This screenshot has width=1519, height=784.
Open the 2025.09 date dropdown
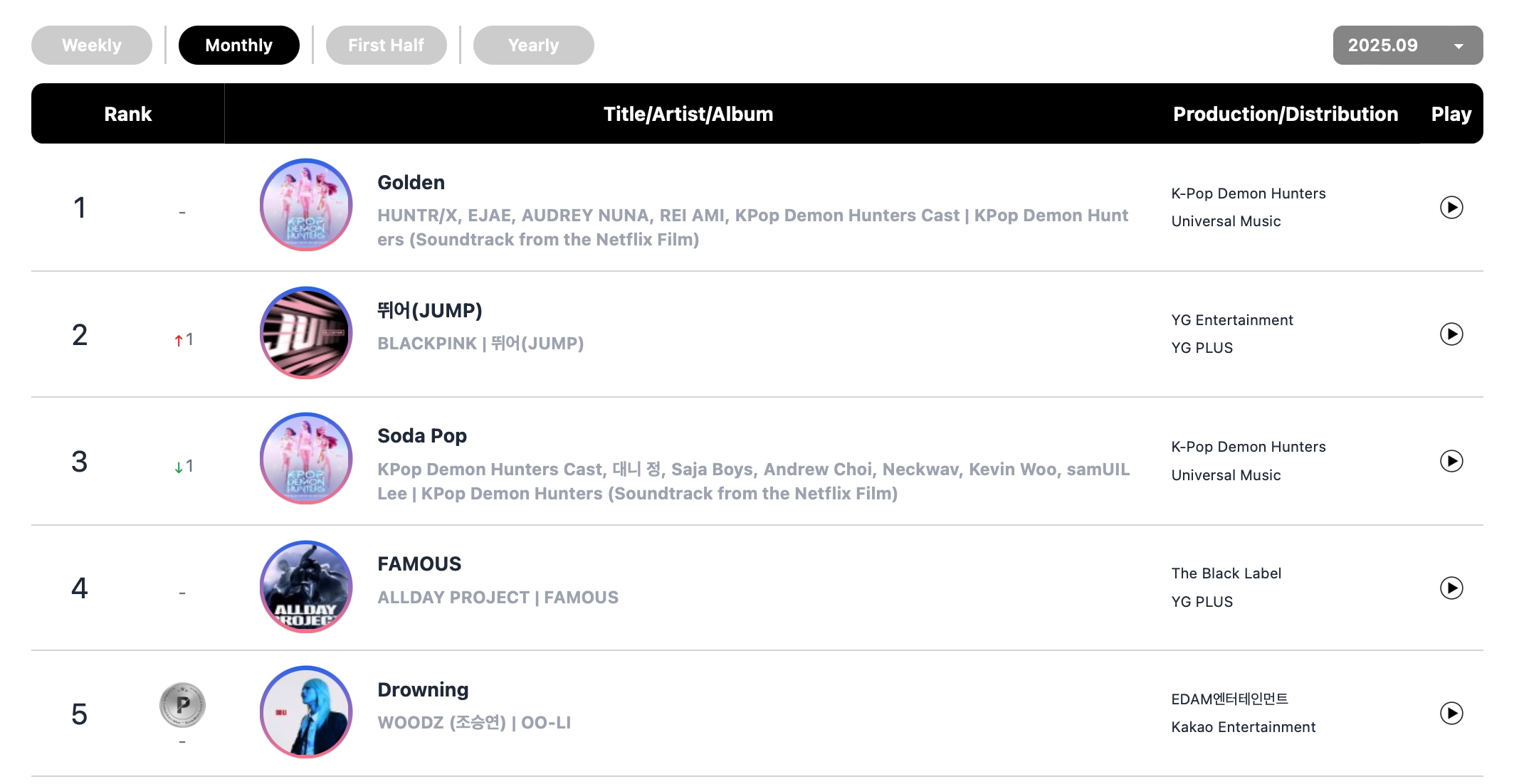click(1407, 46)
